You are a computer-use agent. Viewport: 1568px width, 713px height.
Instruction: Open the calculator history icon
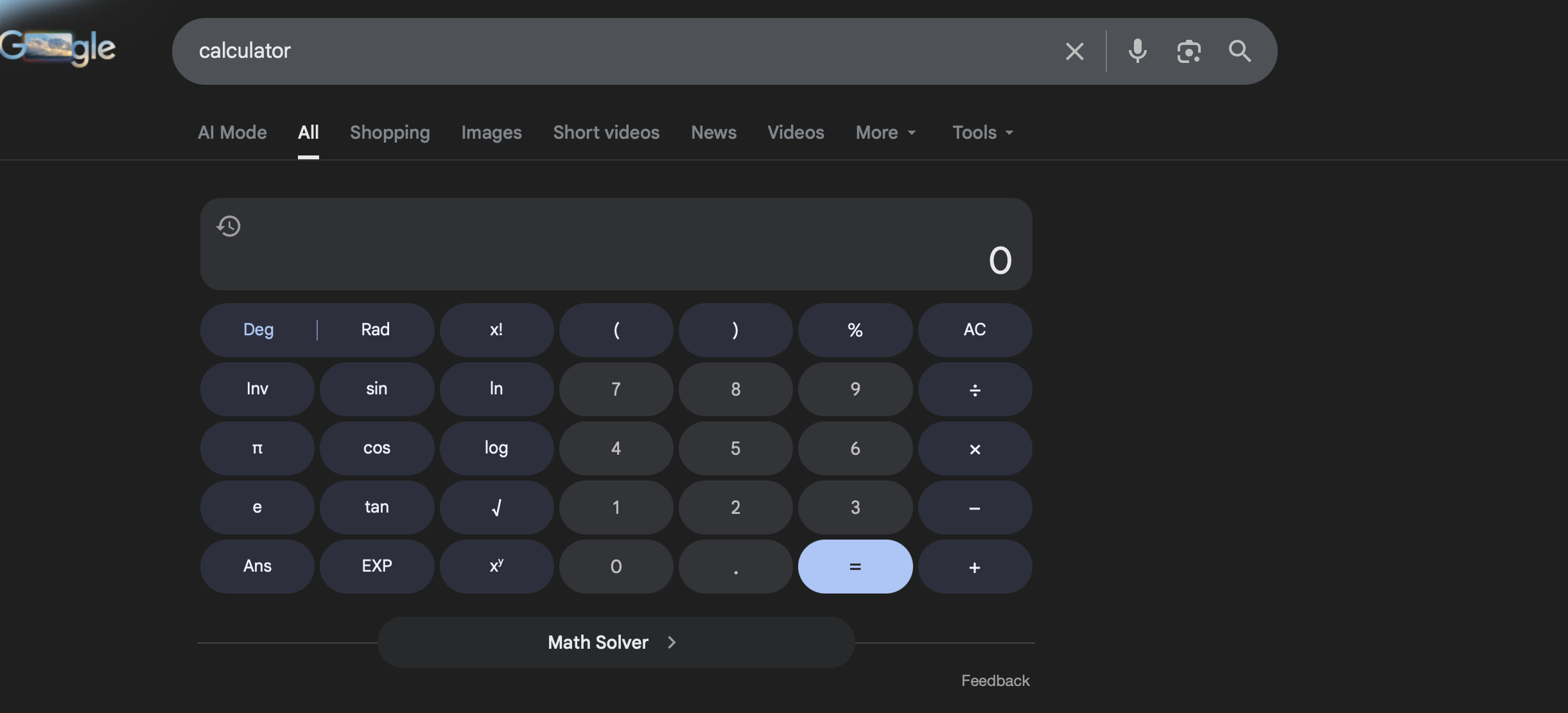[229, 226]
